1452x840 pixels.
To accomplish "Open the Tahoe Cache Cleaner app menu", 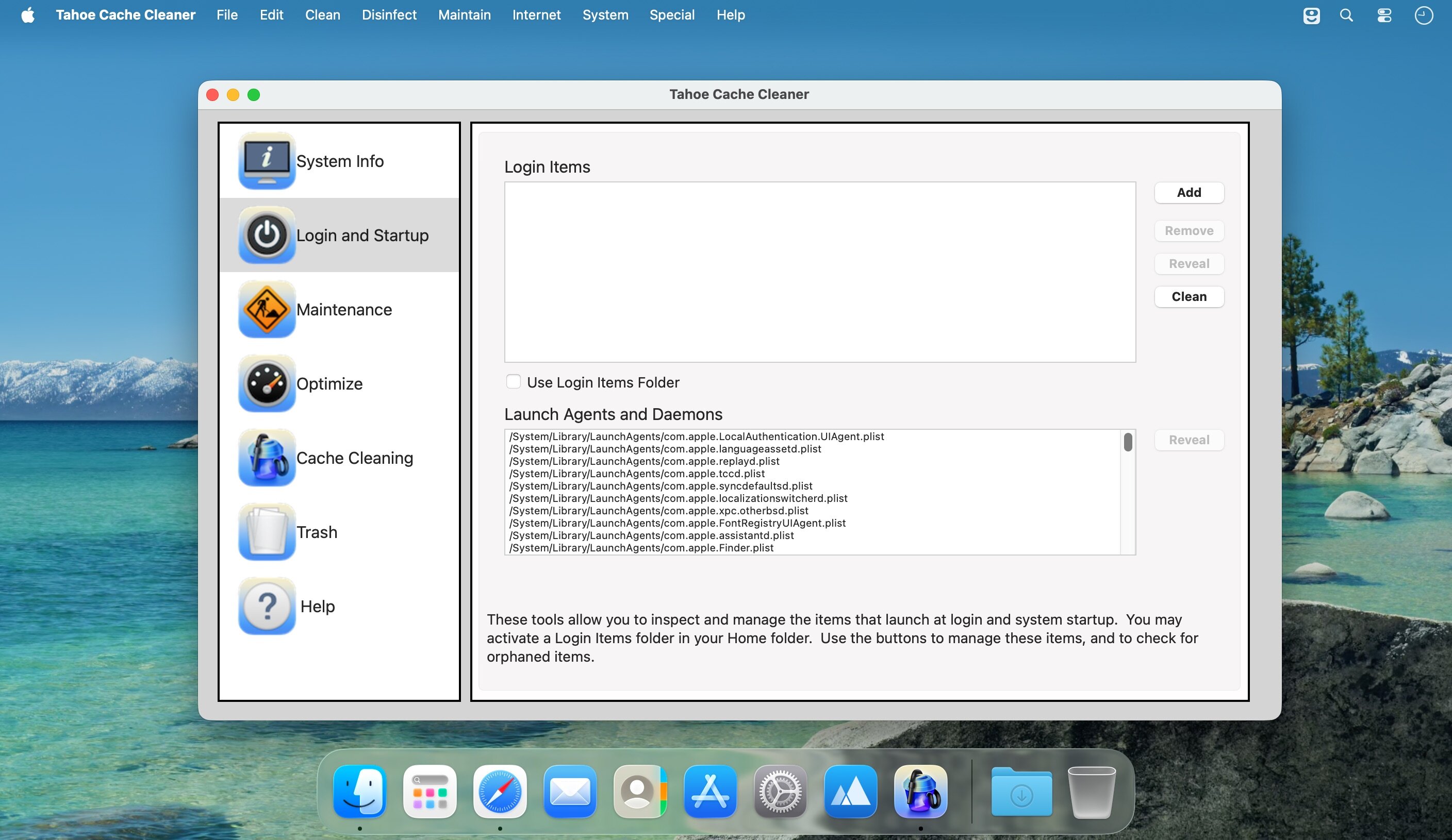I will (x=126, y=15).
